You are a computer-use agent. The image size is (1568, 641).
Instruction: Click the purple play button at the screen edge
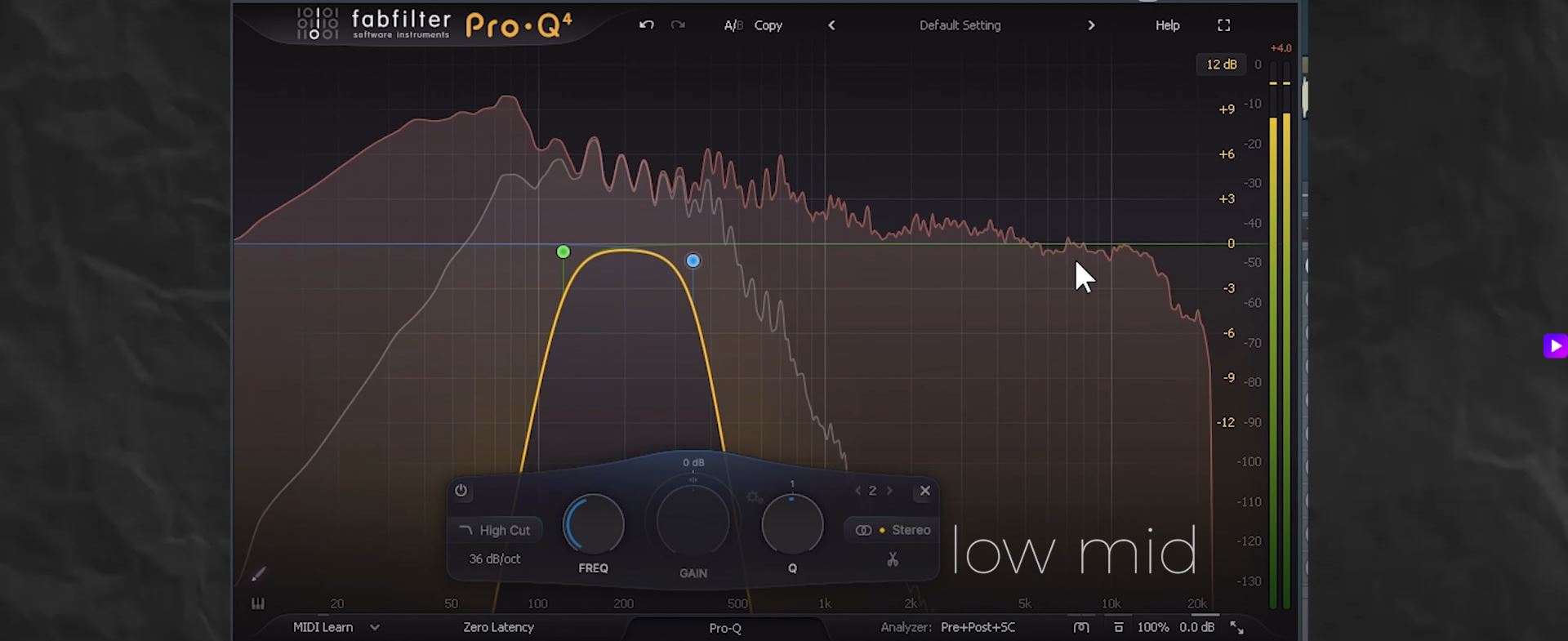(x=1555, y=346)
